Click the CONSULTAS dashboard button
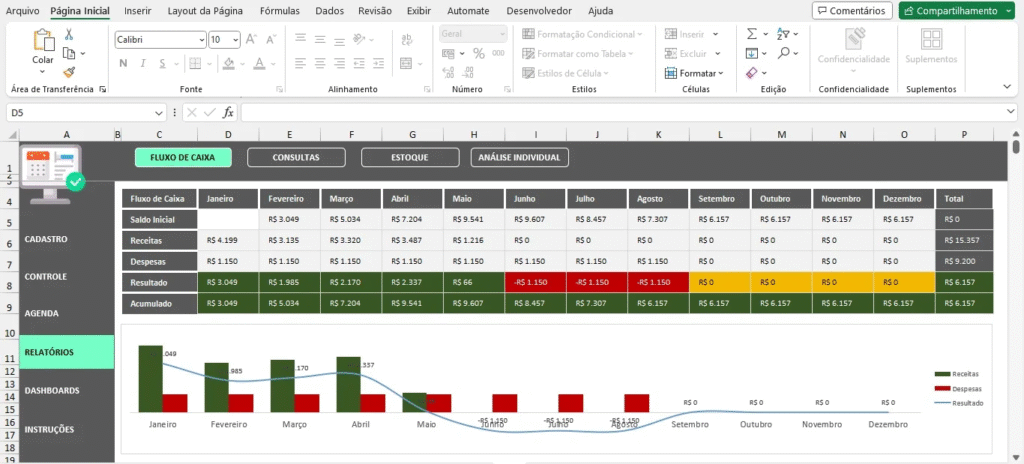 click(x=296, y=157)
